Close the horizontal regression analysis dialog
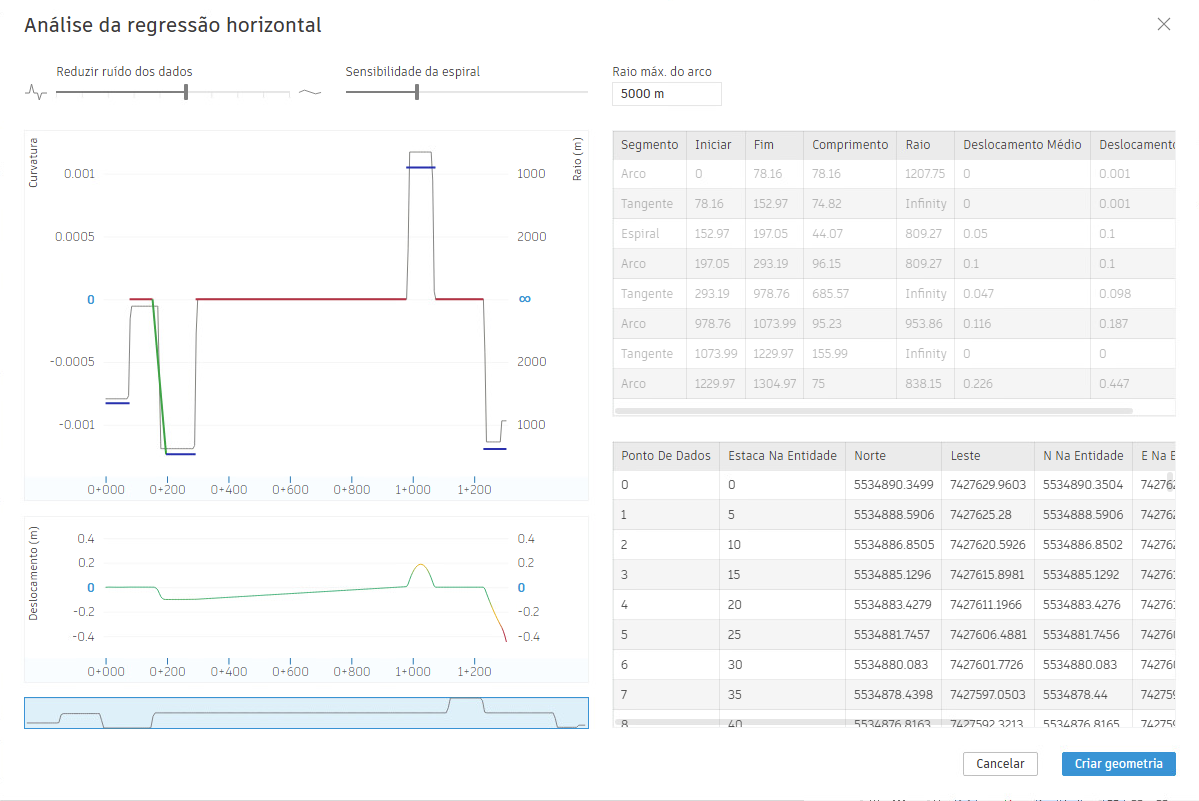The image size is (1199, 801). [1163, 24]
